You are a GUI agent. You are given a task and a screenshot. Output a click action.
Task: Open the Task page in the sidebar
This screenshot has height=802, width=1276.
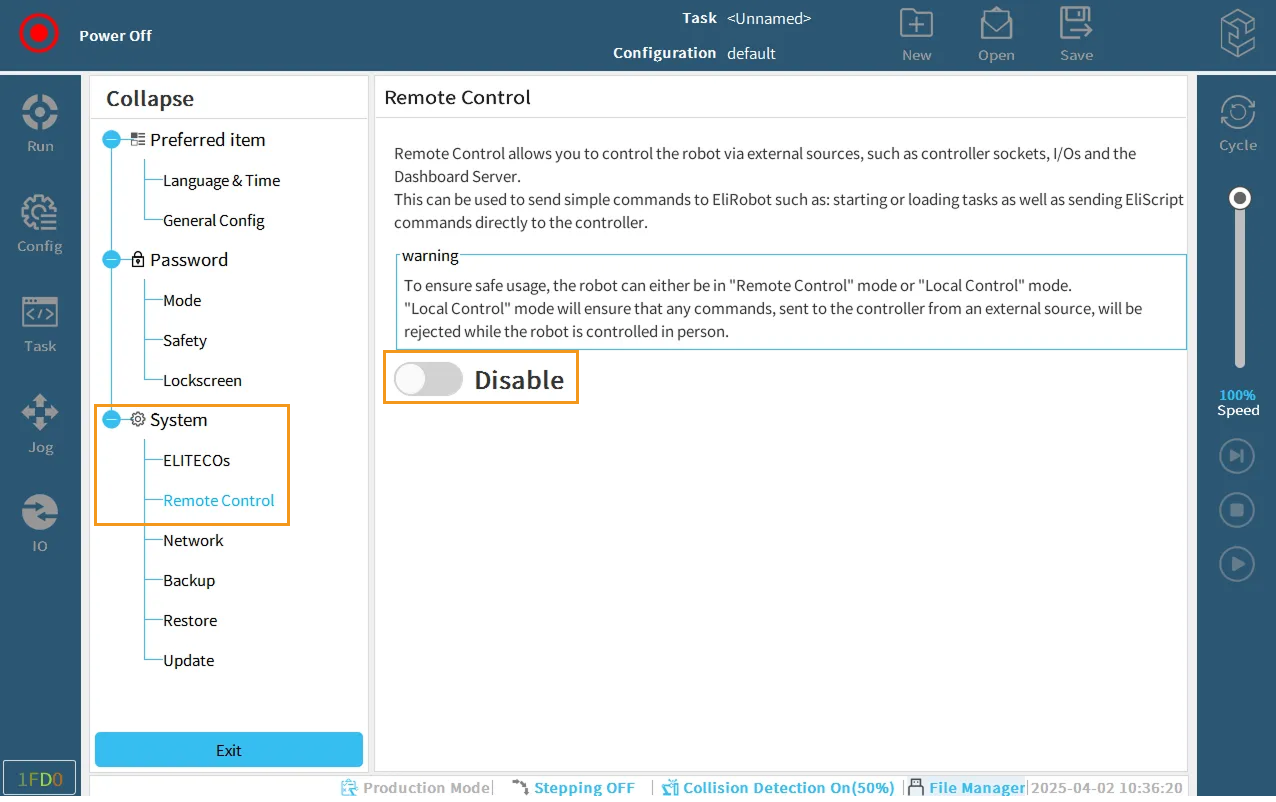pos(40,323)
